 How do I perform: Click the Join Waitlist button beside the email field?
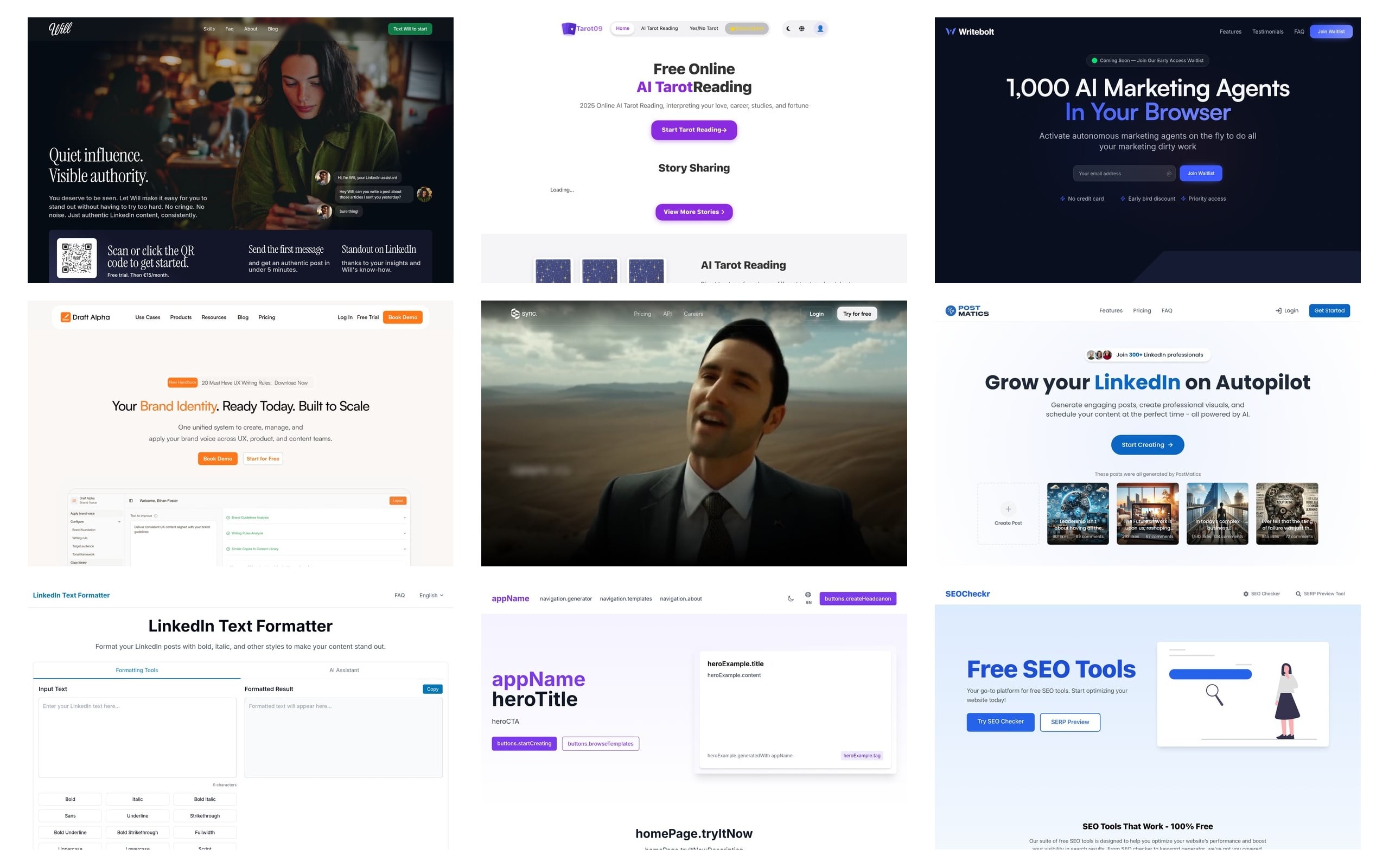coord(1200,174)
